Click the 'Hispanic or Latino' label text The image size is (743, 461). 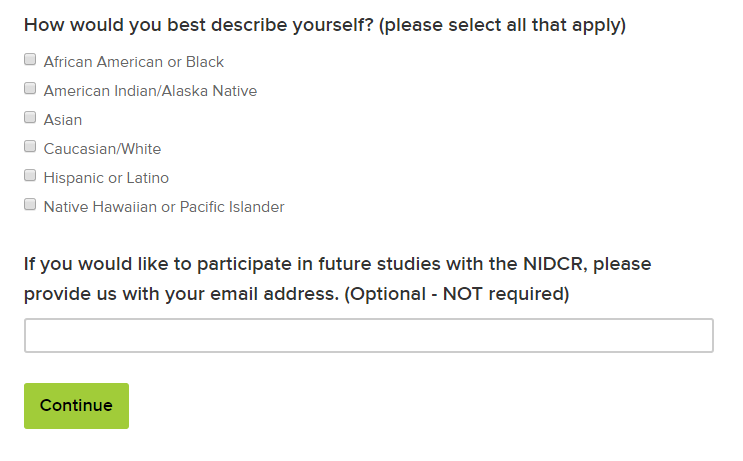point(106,178)
